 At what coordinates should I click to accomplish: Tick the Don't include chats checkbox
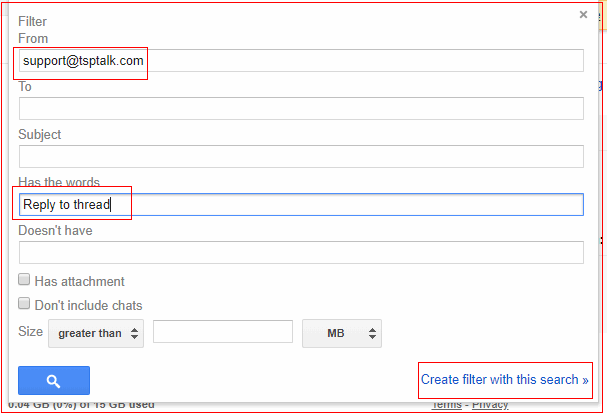[x=24, y=305]
